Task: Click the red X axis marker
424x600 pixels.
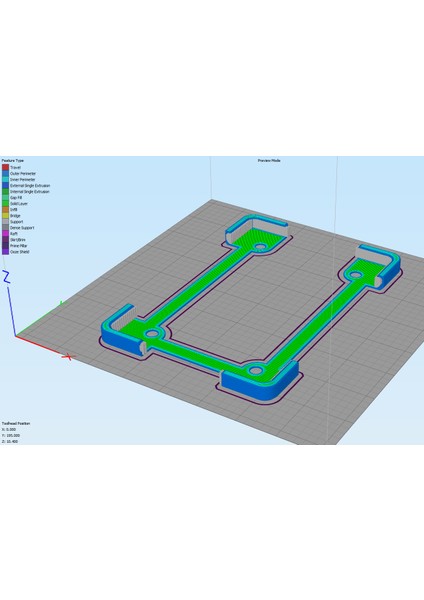Action: point(68,357)
